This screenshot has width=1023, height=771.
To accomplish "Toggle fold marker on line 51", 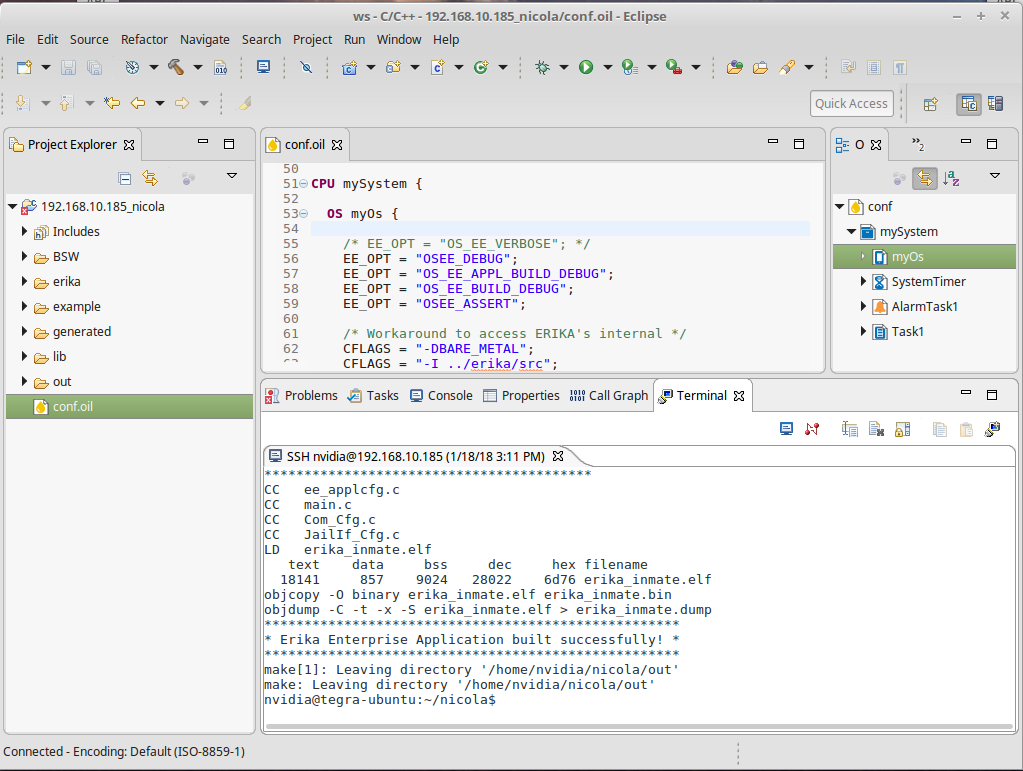I will coord(303,184).
